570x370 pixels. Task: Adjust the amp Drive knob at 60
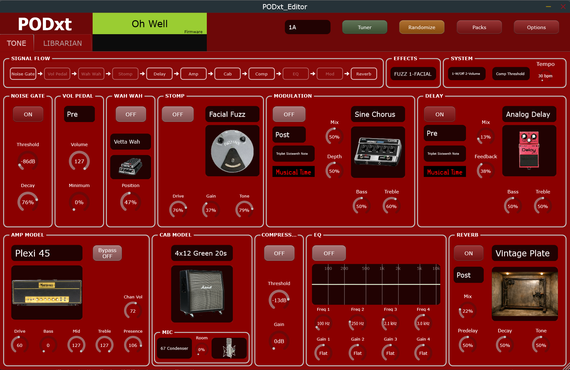point(20,345)
